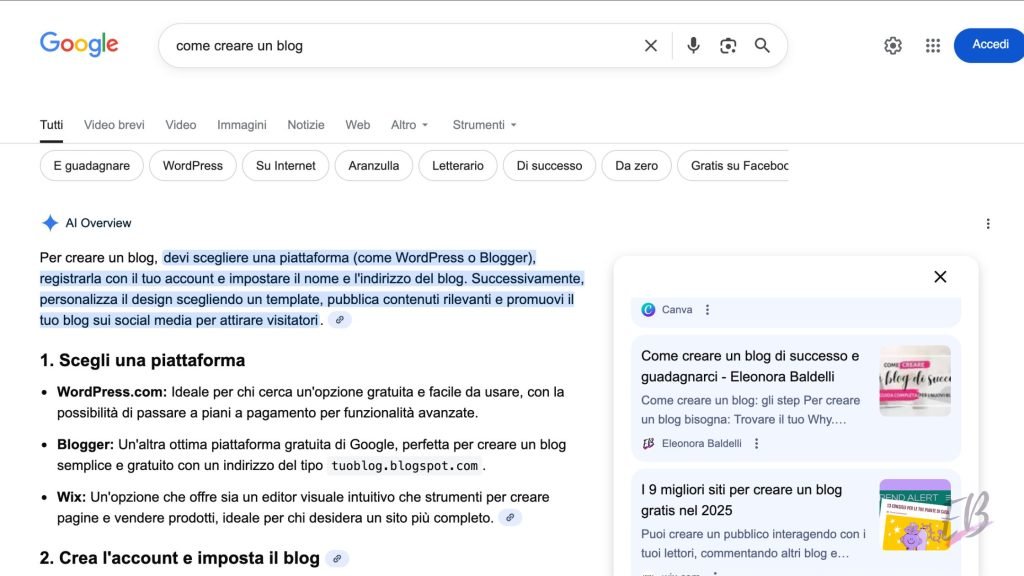Click the link chip after Wix bullet
This screenshot has width=1024, height=576.
[x=510, y=518]
